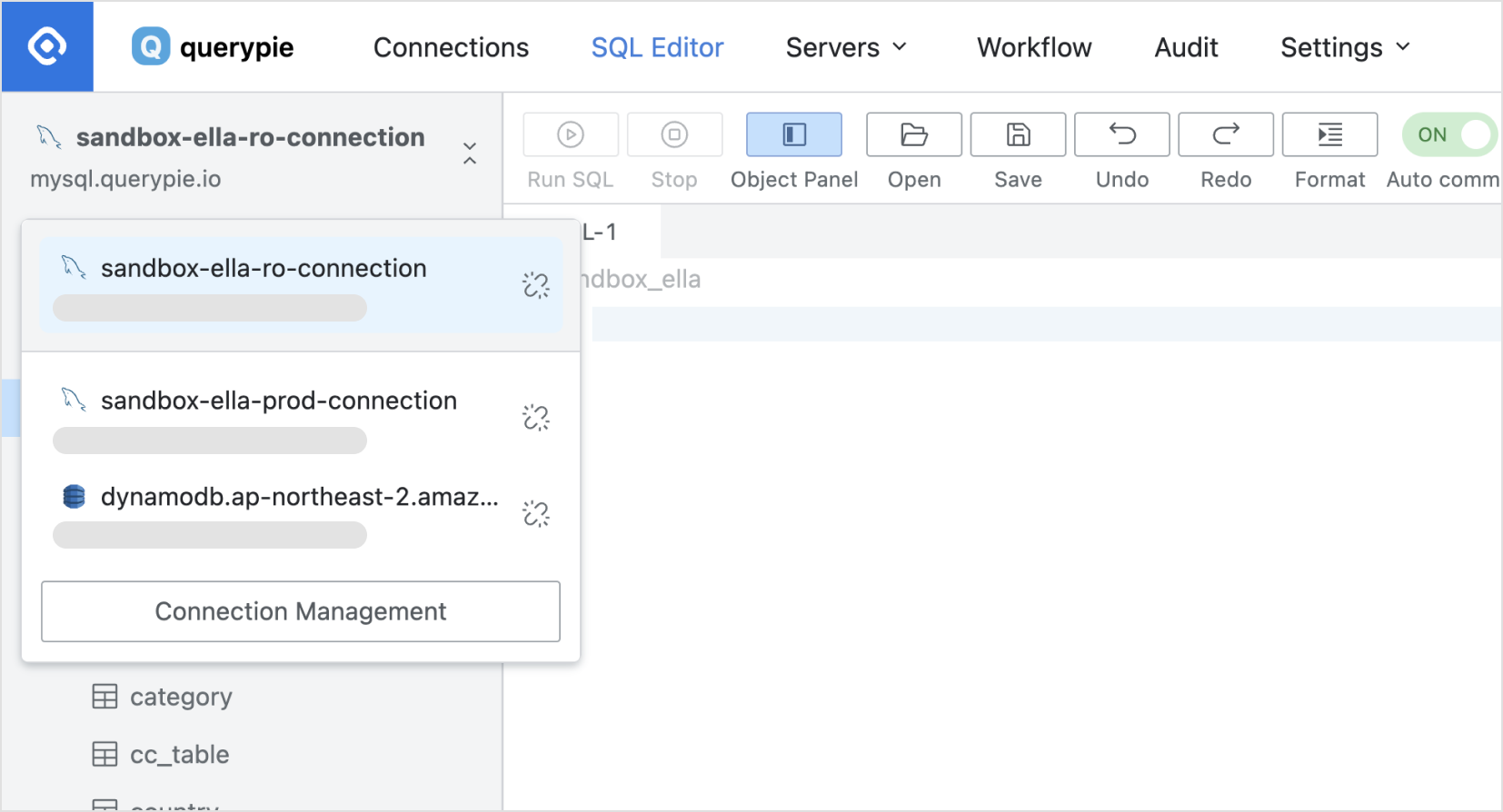Open the SQL Editor tab

click(658, 47)
